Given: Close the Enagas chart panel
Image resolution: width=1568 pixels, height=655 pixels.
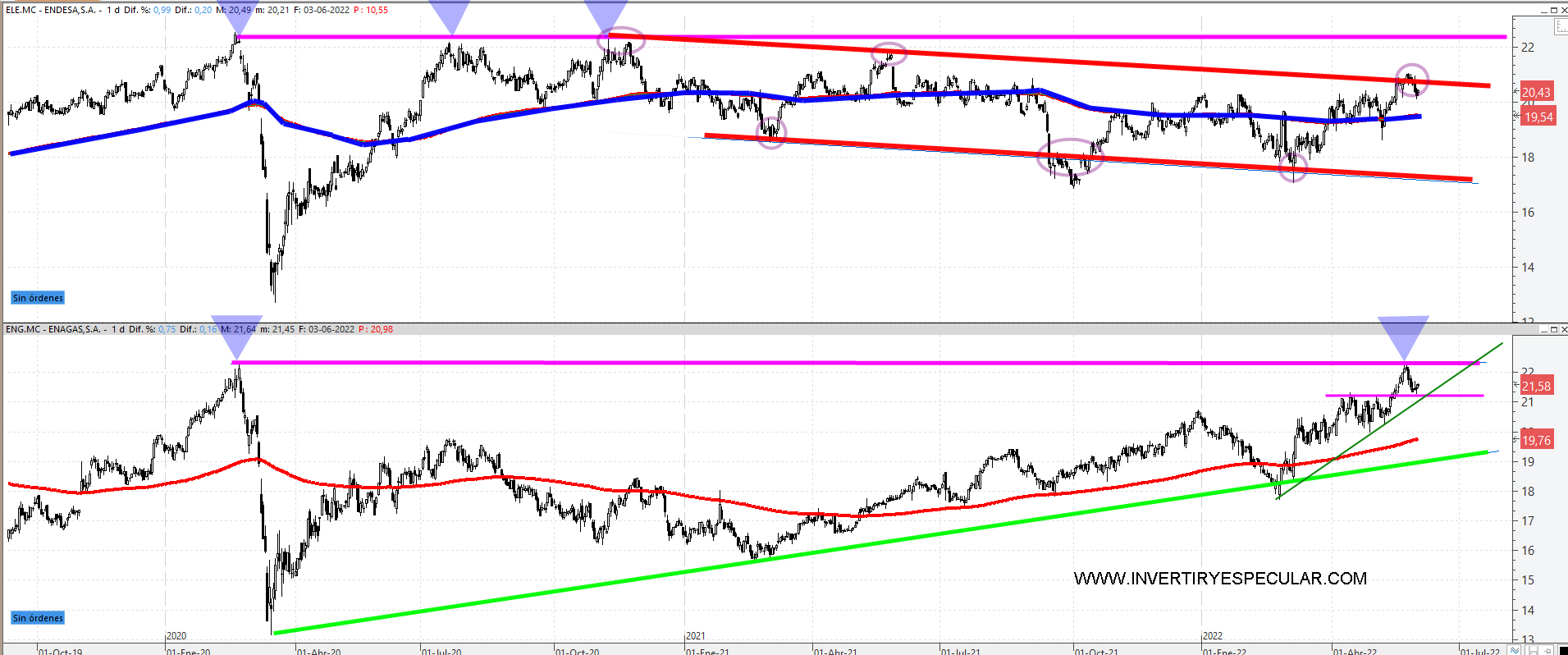Looking at the screenshot, I should (x=1563, y=329).
